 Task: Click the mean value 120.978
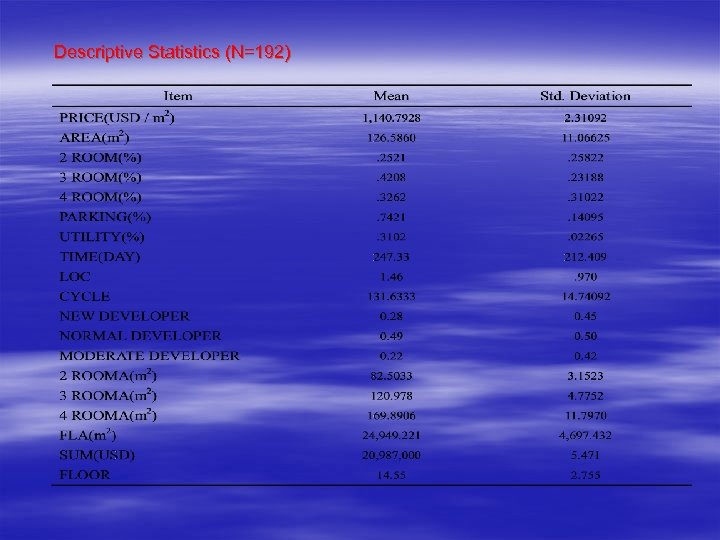[x=391, y=396]
